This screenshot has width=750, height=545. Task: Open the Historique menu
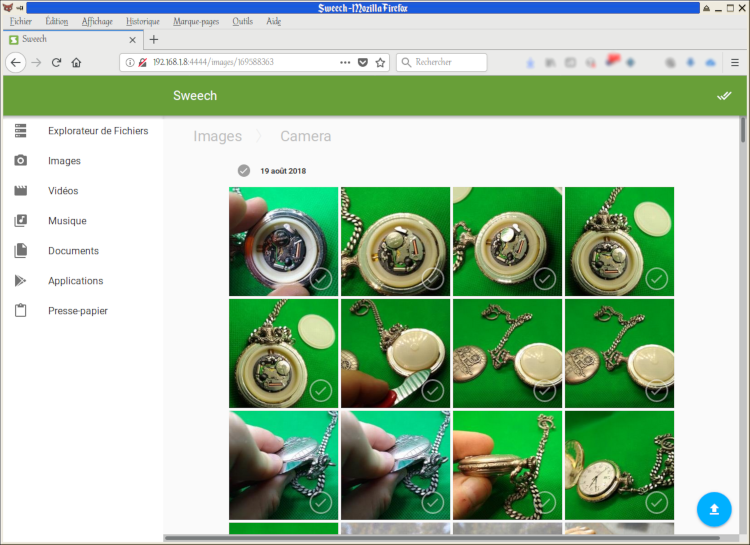(x=143, y=21)
